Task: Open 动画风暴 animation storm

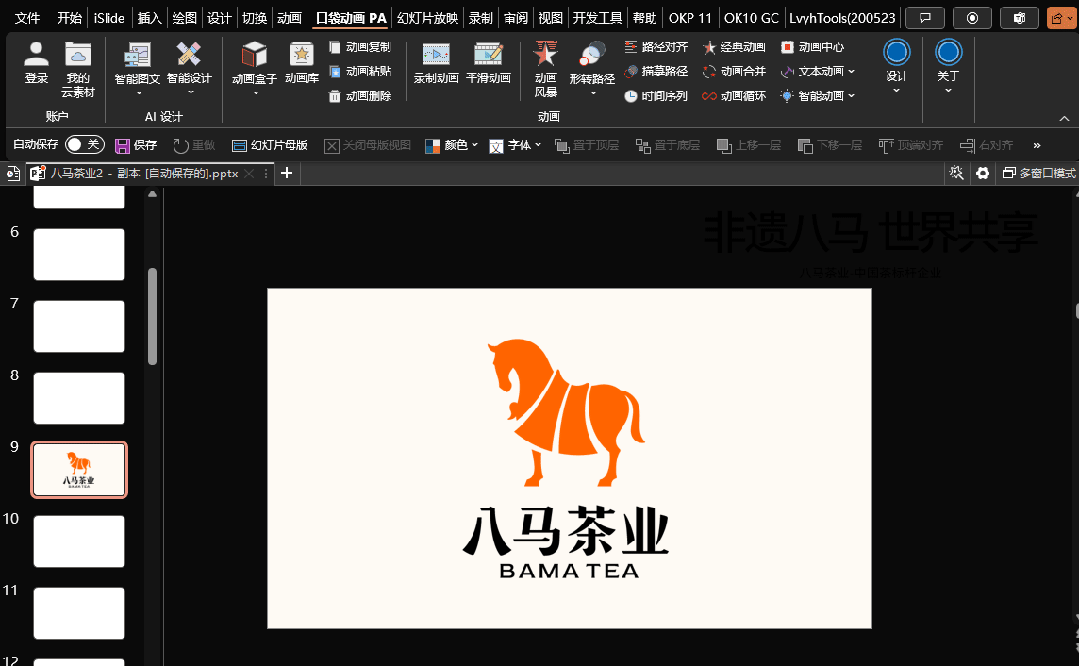Action: pyautogui.click(x=546, y=69)
